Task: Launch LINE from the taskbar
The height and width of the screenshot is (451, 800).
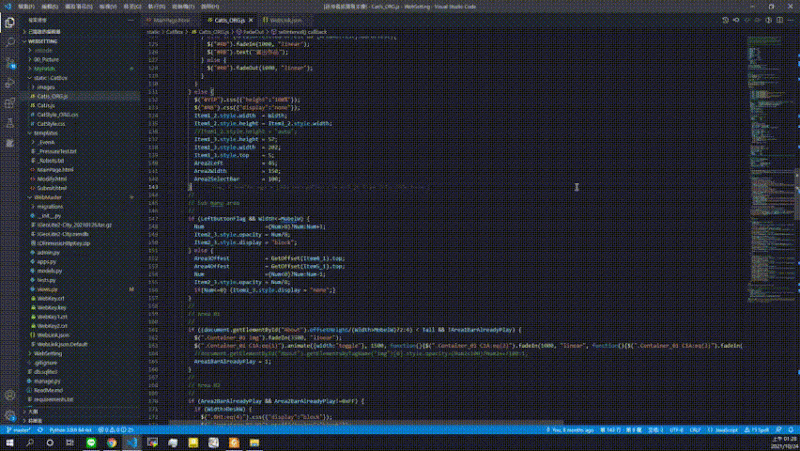Action: point(91,442)
